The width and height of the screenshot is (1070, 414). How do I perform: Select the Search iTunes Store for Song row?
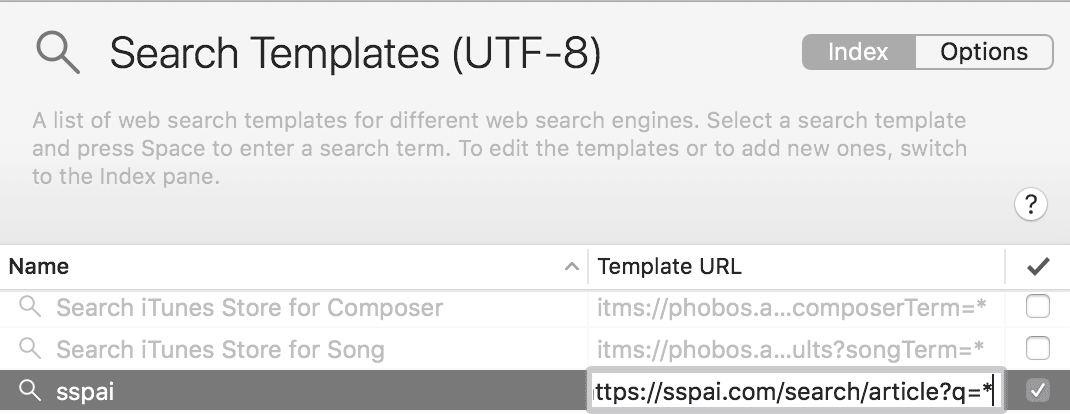tap(220, 349)
